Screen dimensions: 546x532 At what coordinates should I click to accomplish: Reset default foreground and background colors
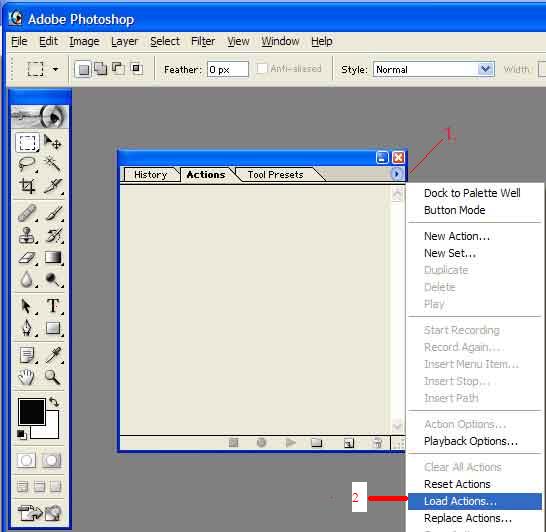pyautogui.click(x=22, y=434)
